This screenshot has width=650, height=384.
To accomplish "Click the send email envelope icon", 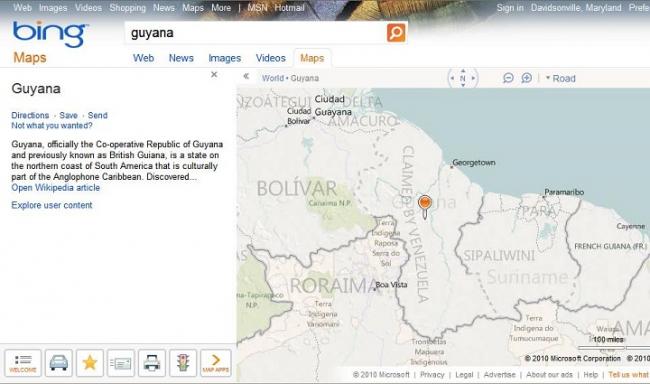I will (x=121, y=363).
